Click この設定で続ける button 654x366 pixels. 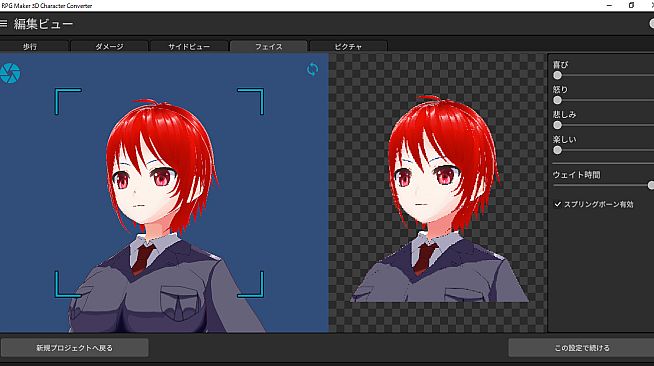click(581, 348)
